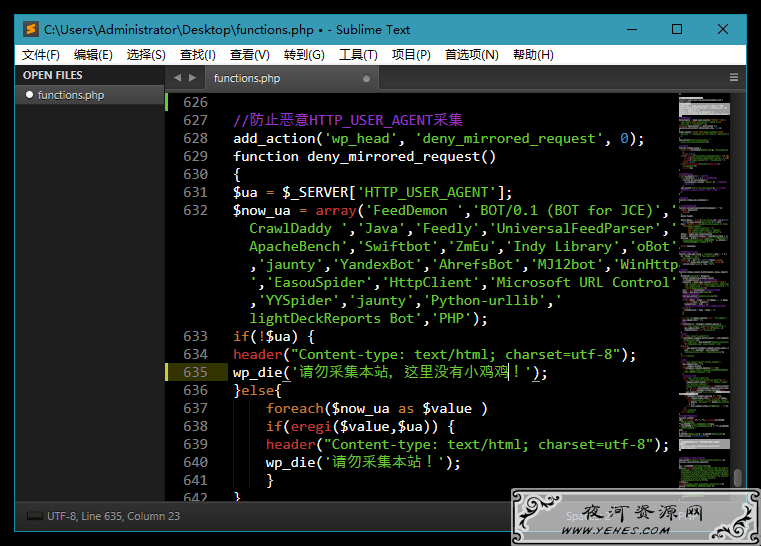Click line number 638 in gutter
Screen dimensions: 761x546
point(195,426)
